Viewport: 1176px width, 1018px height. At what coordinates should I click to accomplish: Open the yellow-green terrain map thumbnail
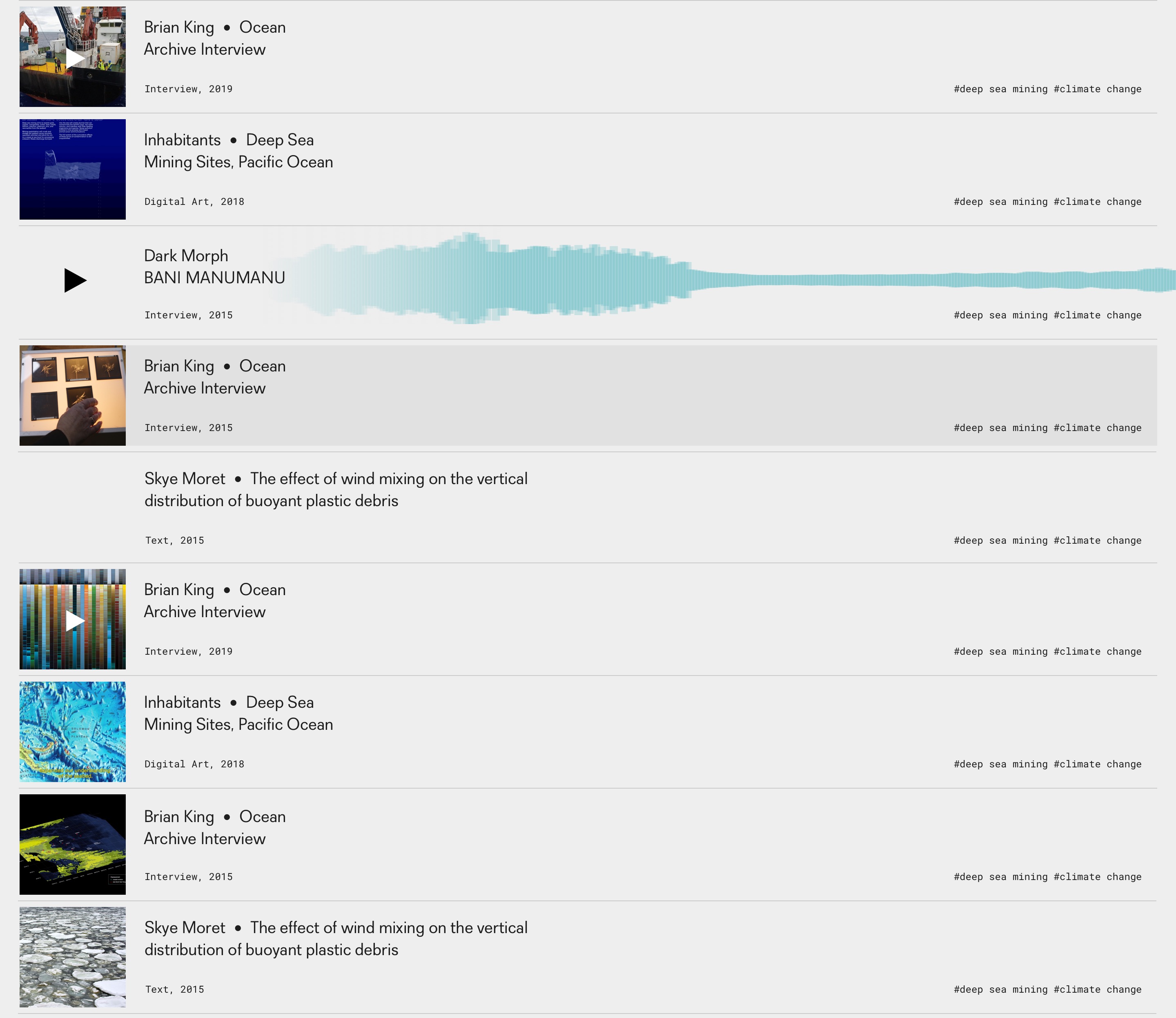[73, 845]
